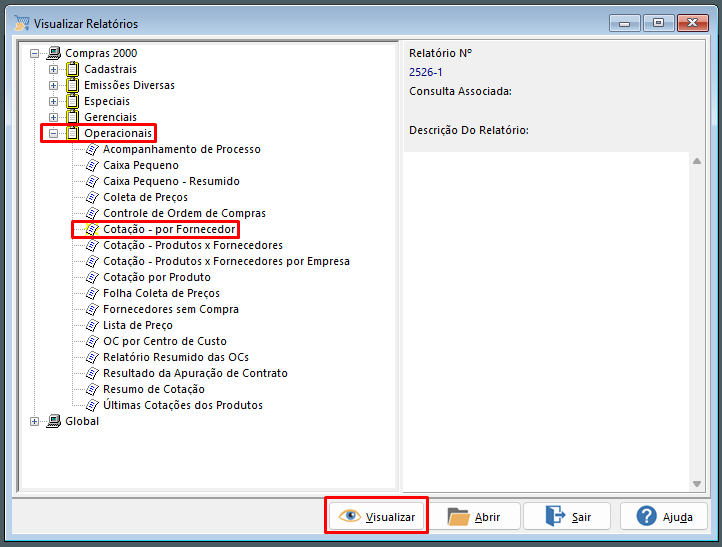The image size is (722, 547).
Task: Expand the Cadastrais folder
Action: point(53,70)
